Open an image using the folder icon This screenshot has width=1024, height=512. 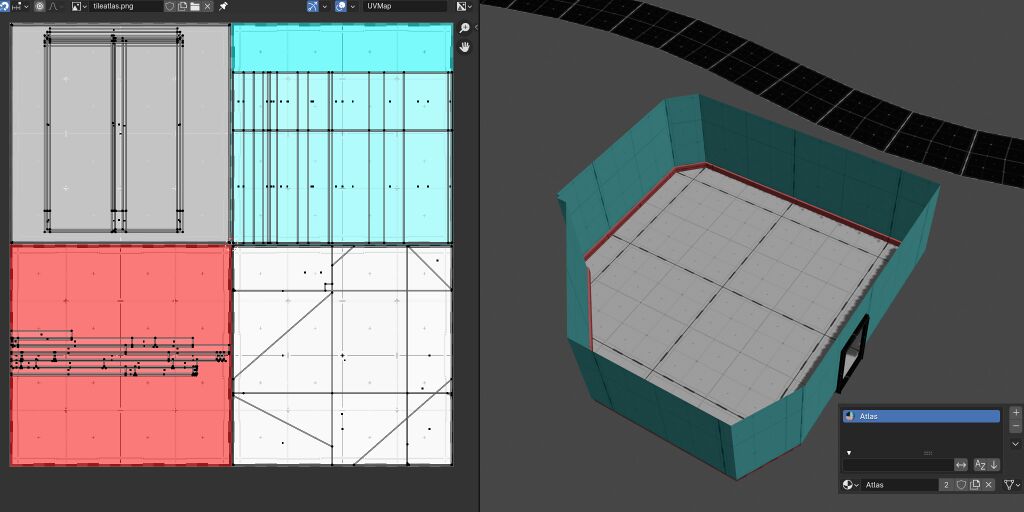195,6
